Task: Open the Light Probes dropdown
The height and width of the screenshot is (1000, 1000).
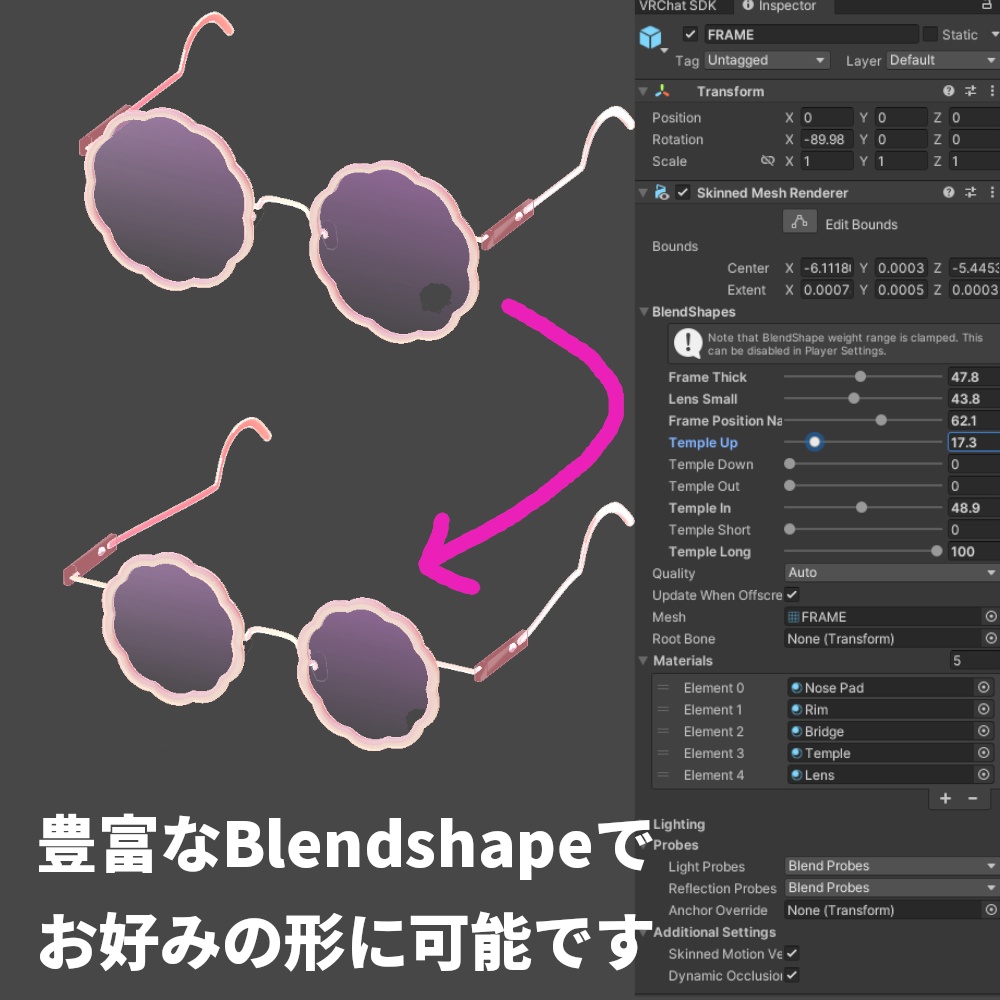Action: pos(892,865)
